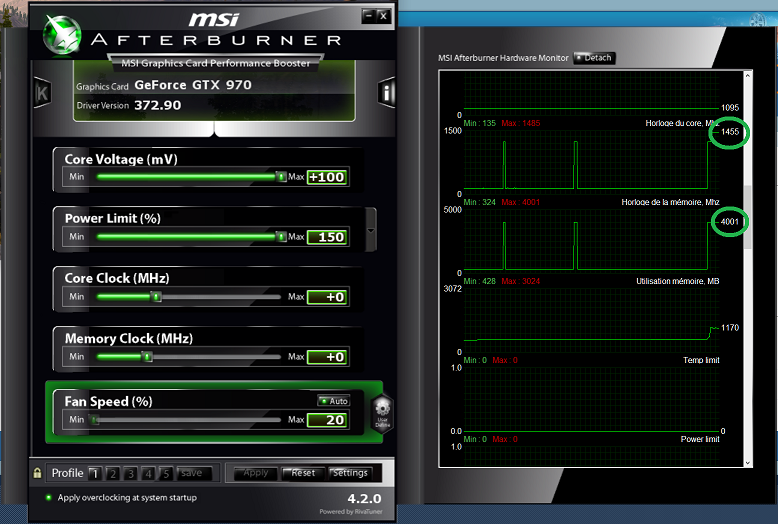Select profile slot 1

[95, 473]
